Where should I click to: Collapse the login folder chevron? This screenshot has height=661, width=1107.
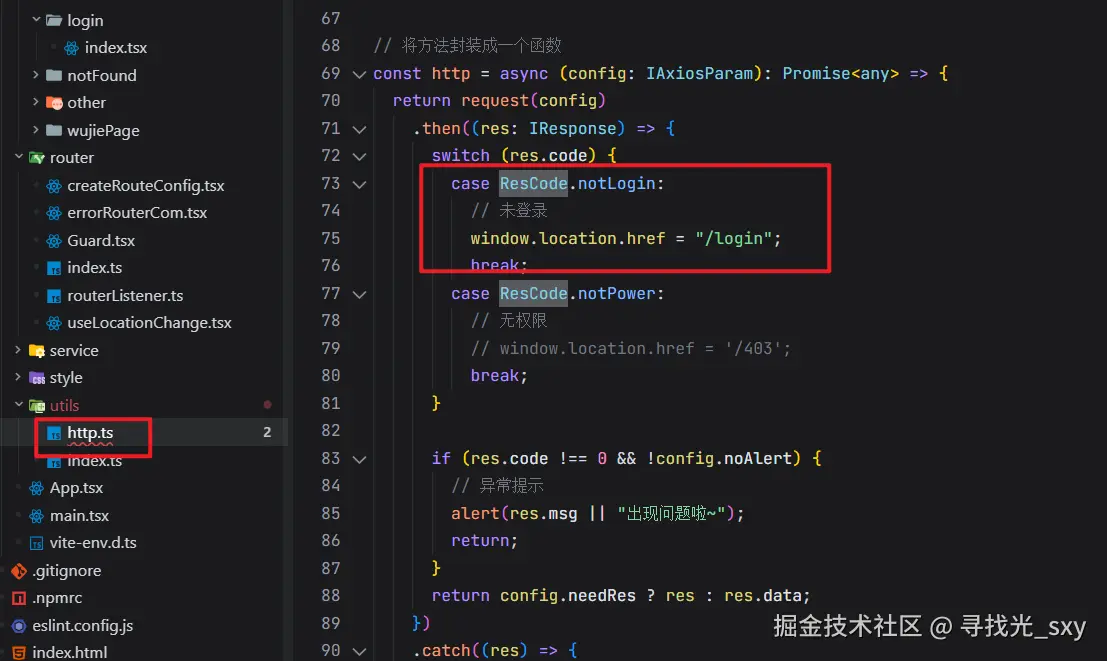(36, 20)
